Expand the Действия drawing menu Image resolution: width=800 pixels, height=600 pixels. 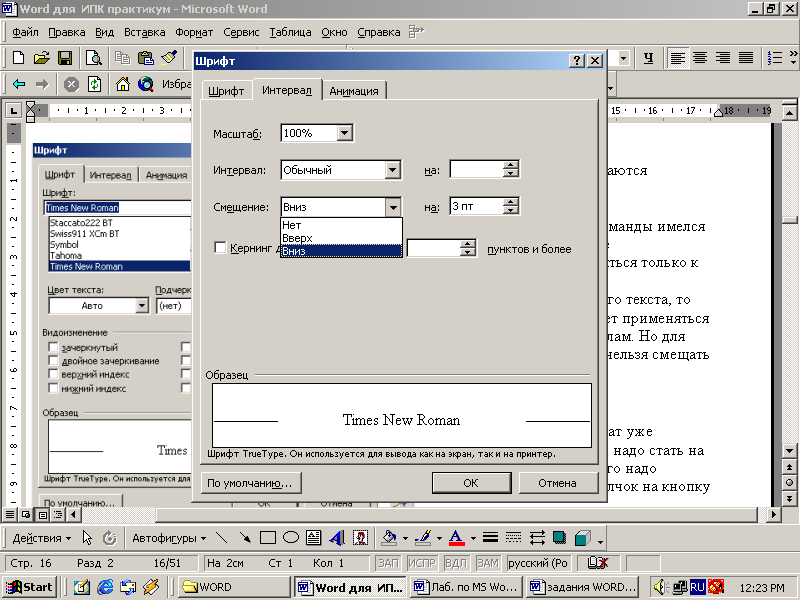pos(42,538)
